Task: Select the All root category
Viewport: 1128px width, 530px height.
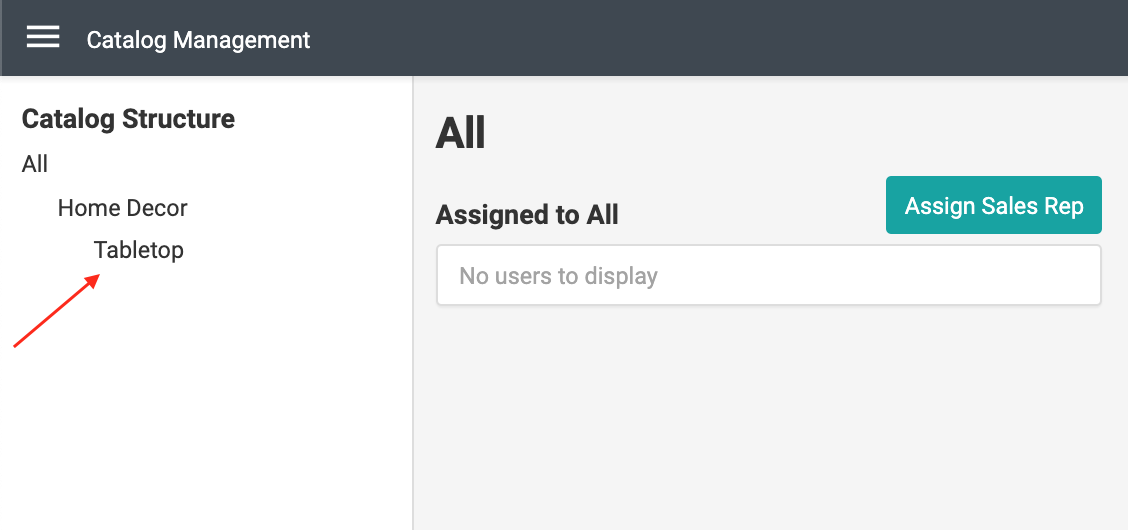Action: pos(35,164)
